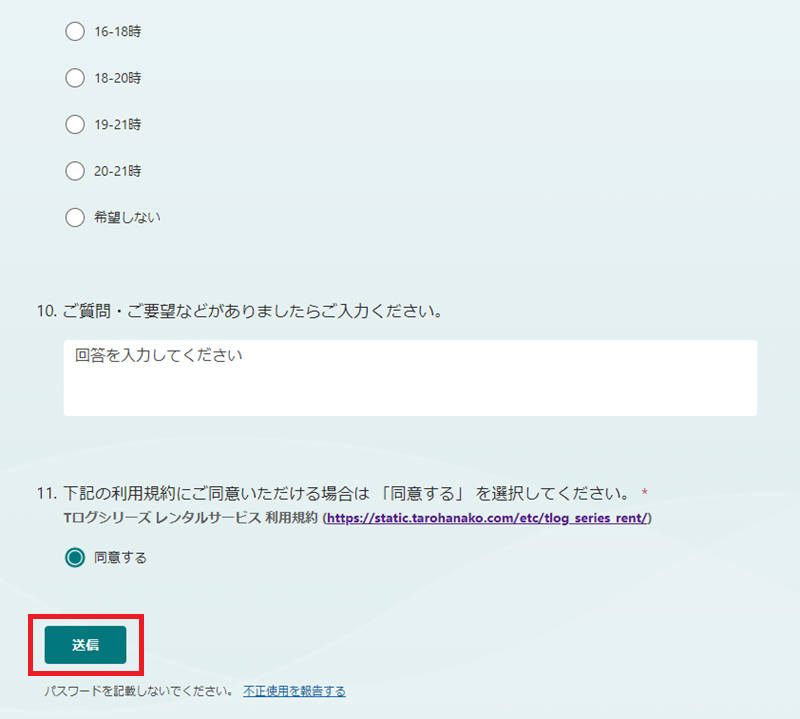This screenshot has height=719, width=800.
Task: Select the 16-18時 time slot option
Action: pyautogui.click(x=75, y=32)
